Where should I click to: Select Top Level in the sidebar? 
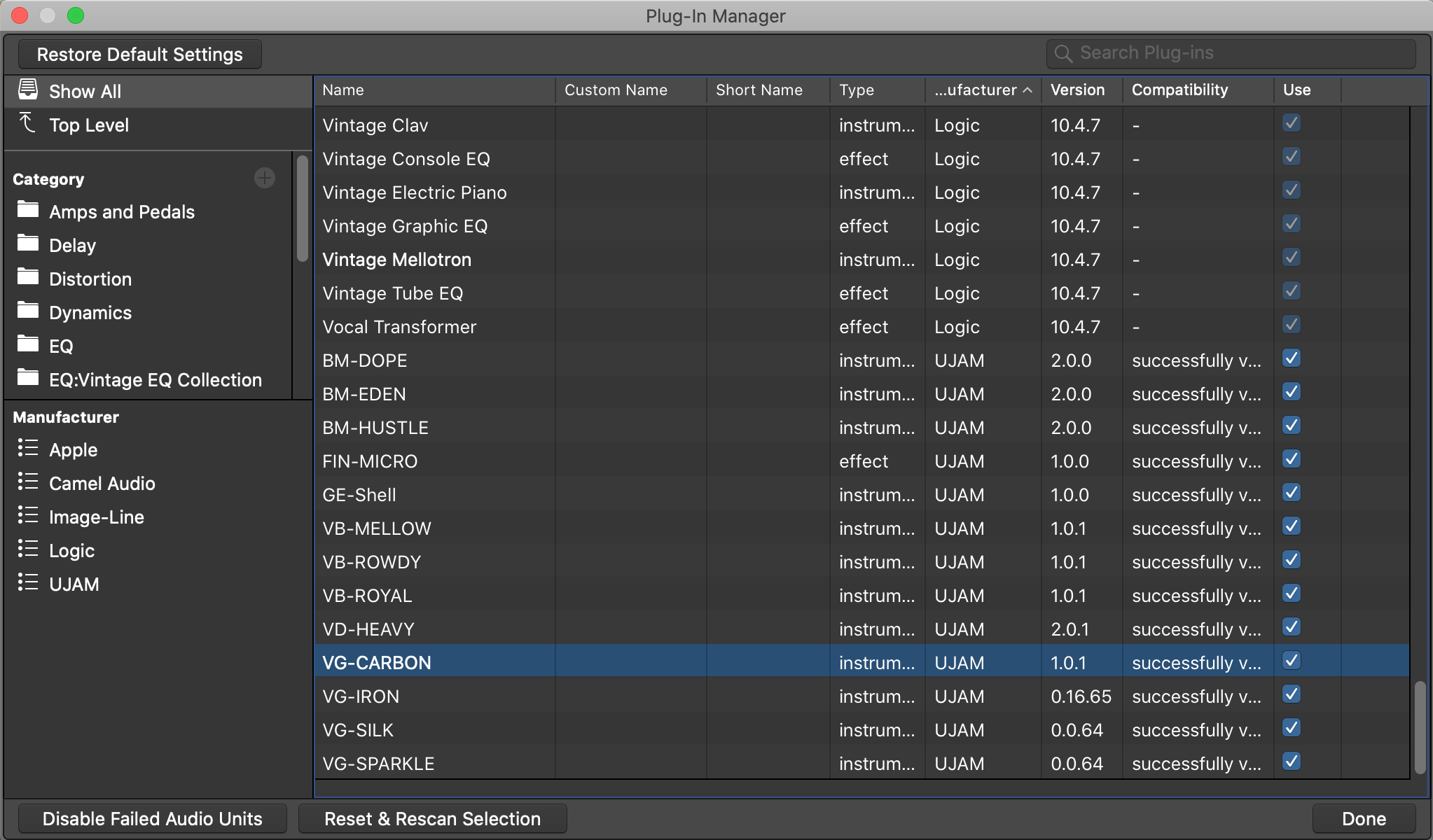(158, 125)
